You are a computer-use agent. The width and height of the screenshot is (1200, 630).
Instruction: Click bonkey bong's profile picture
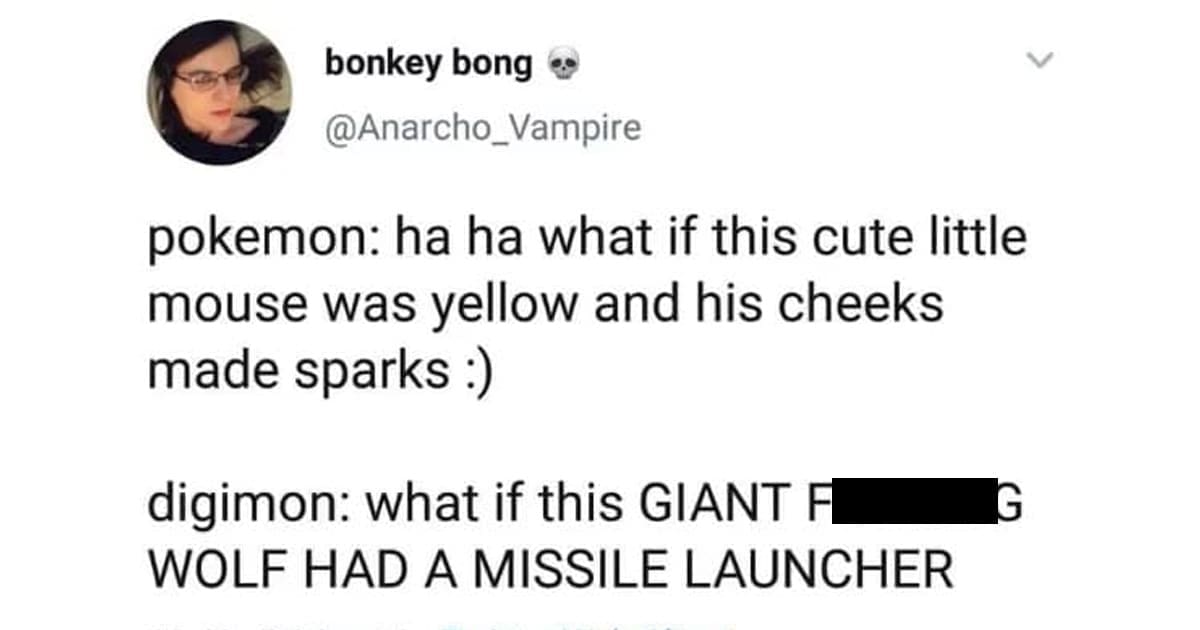[220, 92]
